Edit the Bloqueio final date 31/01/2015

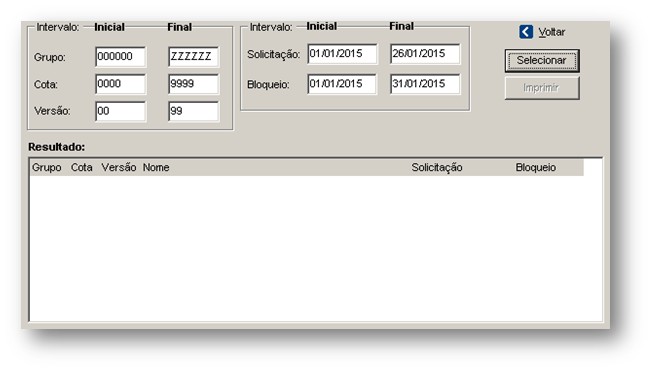[x=425, y=84]
